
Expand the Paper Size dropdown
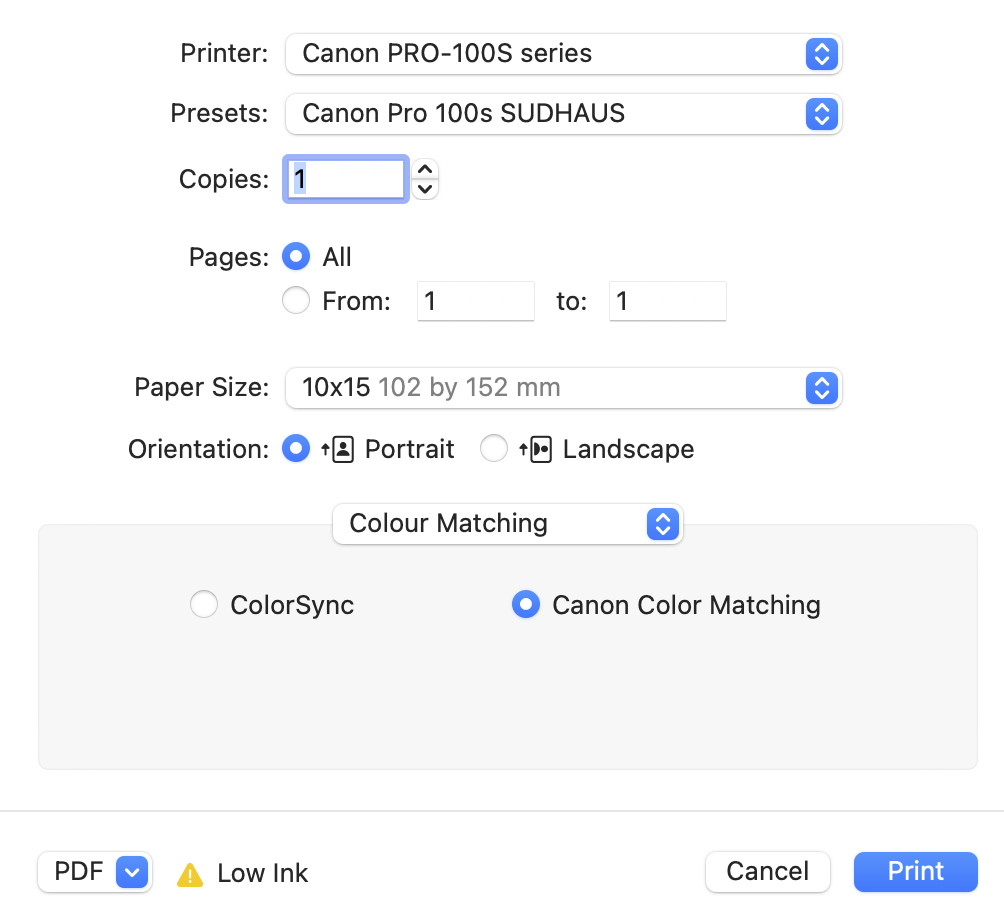[x=820, y=388]
